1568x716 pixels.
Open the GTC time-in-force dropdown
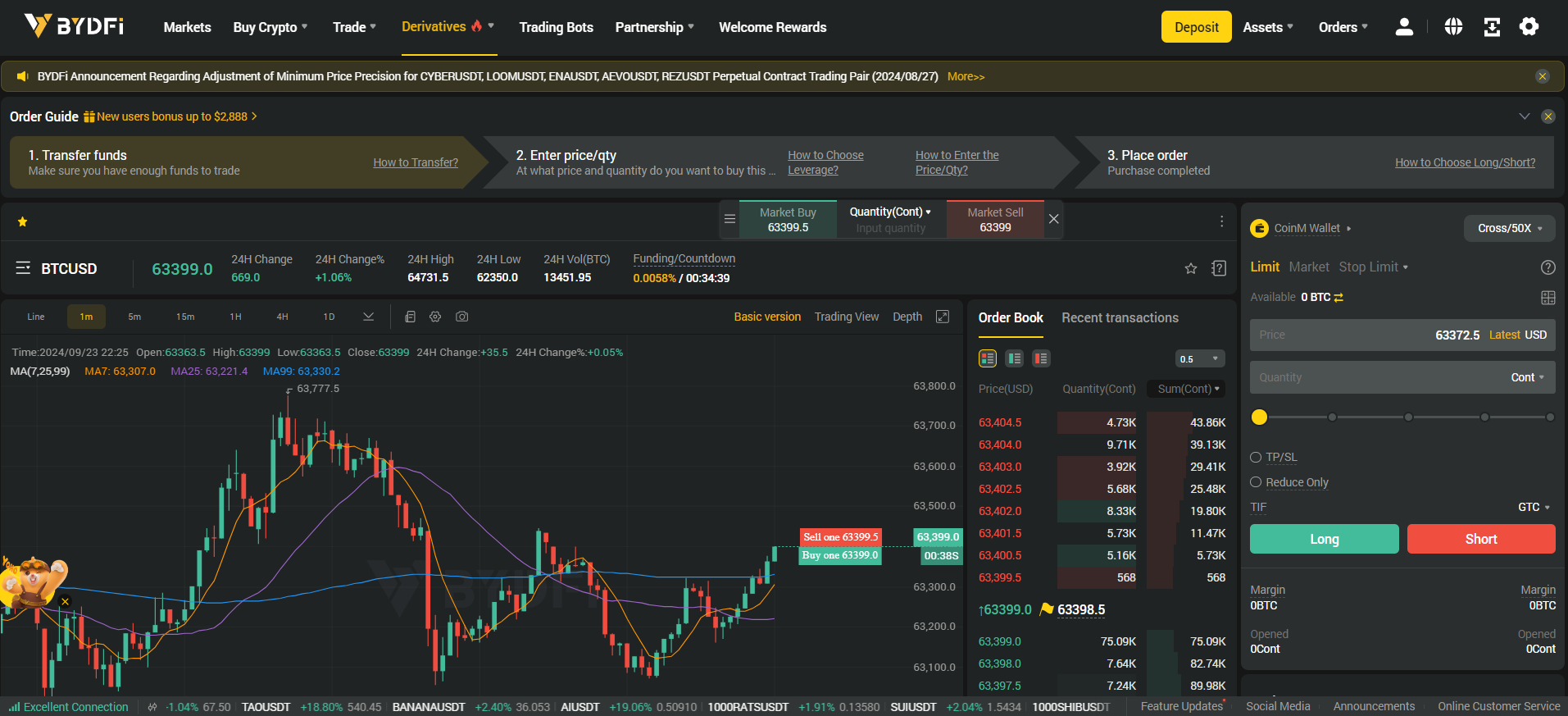pyautogui.click(x=1534, y=508)
